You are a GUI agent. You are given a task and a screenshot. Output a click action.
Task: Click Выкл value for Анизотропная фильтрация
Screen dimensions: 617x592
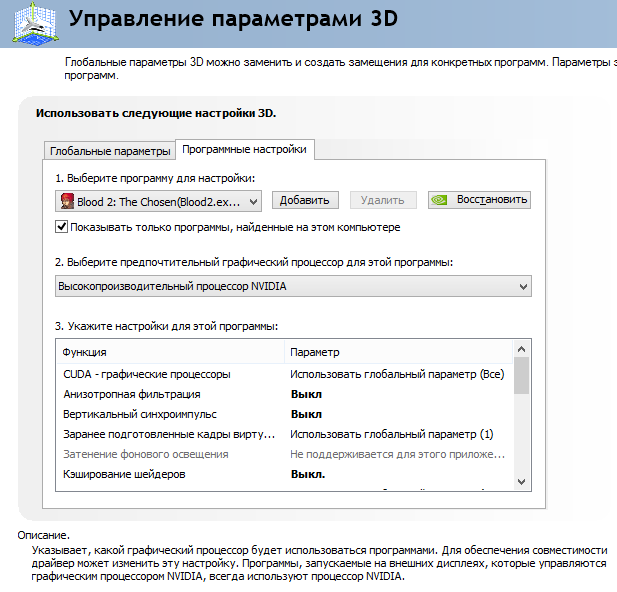pos(306,394)
